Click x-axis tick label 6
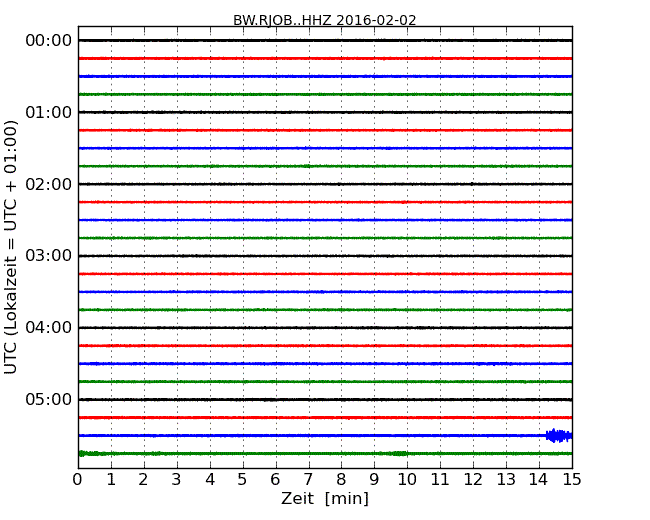The image size is (650, 520). pyautogui.click(x=276, y=480)
